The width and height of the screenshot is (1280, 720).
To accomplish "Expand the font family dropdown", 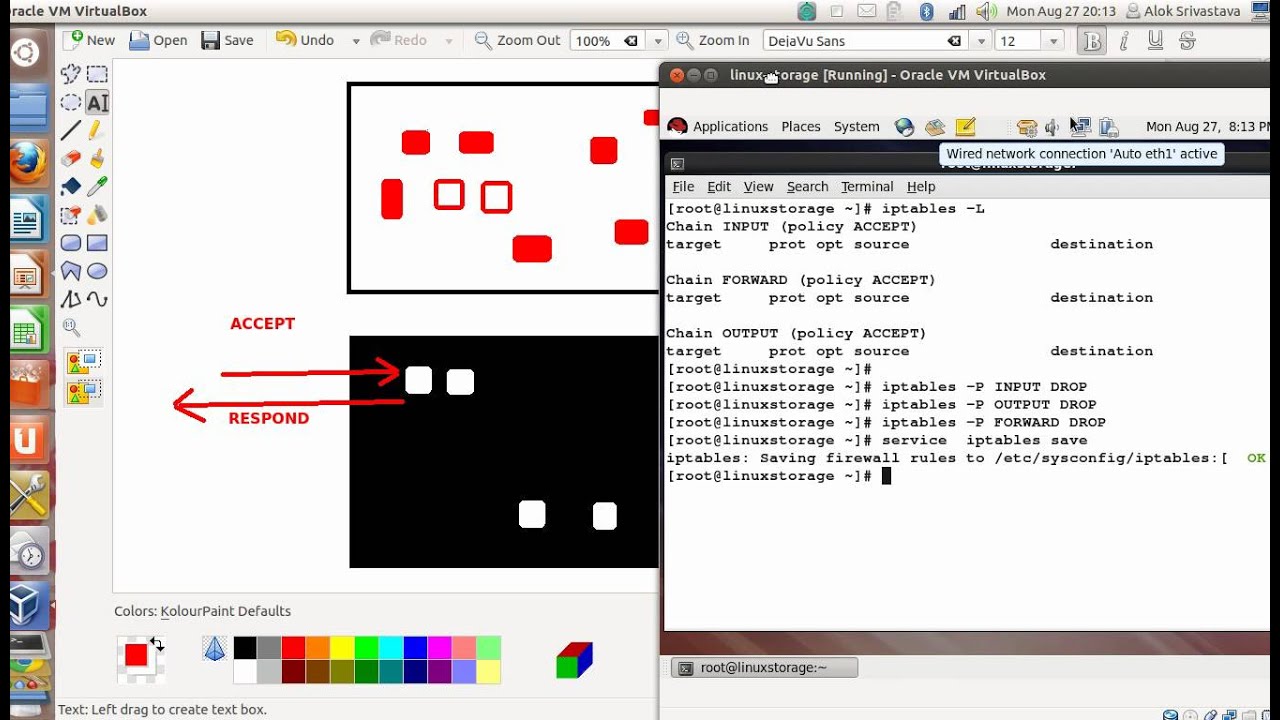I will [980, 41].
